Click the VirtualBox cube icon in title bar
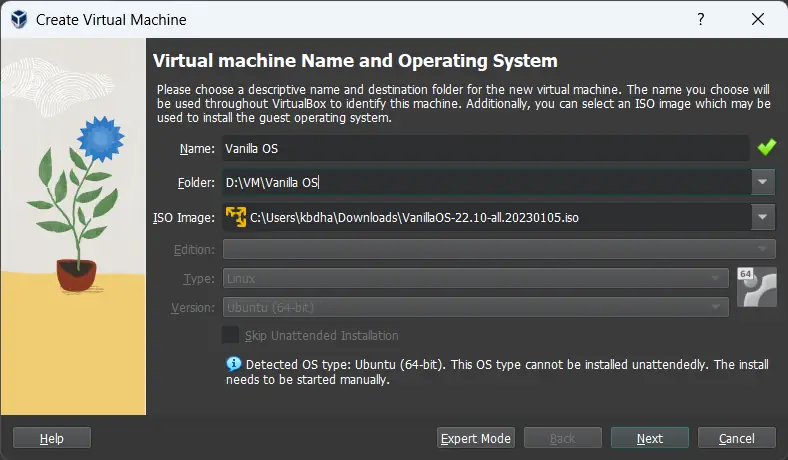788x460 pixels. (19, 19)
